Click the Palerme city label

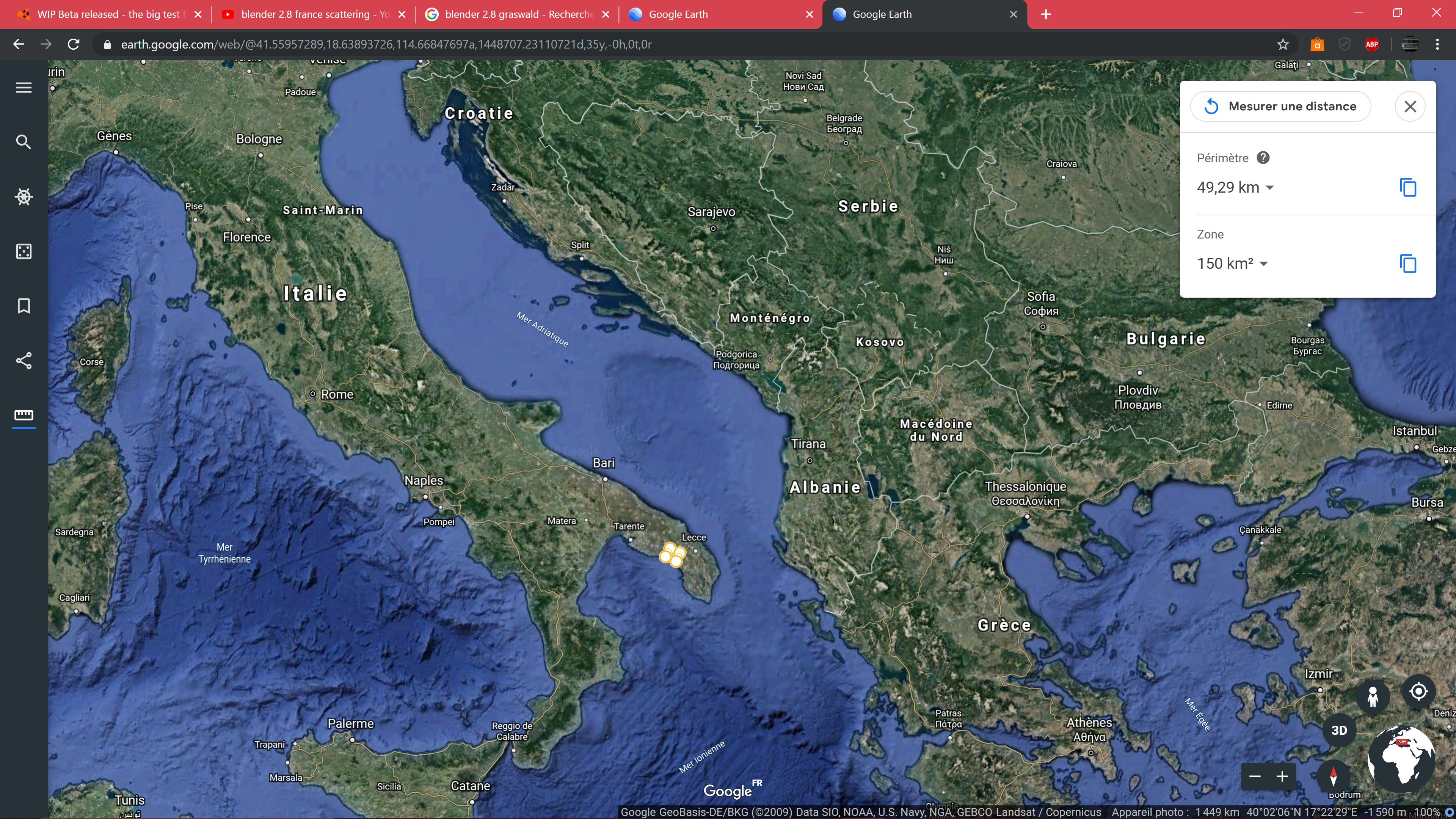350,723
